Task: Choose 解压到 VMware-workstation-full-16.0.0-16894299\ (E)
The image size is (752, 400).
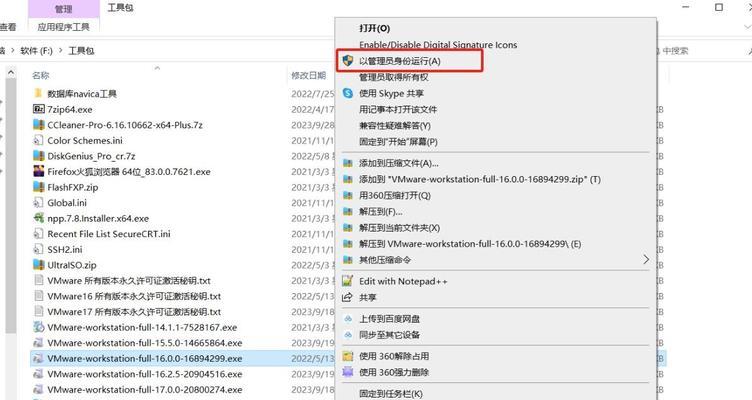Action: [x=470, y=244]
